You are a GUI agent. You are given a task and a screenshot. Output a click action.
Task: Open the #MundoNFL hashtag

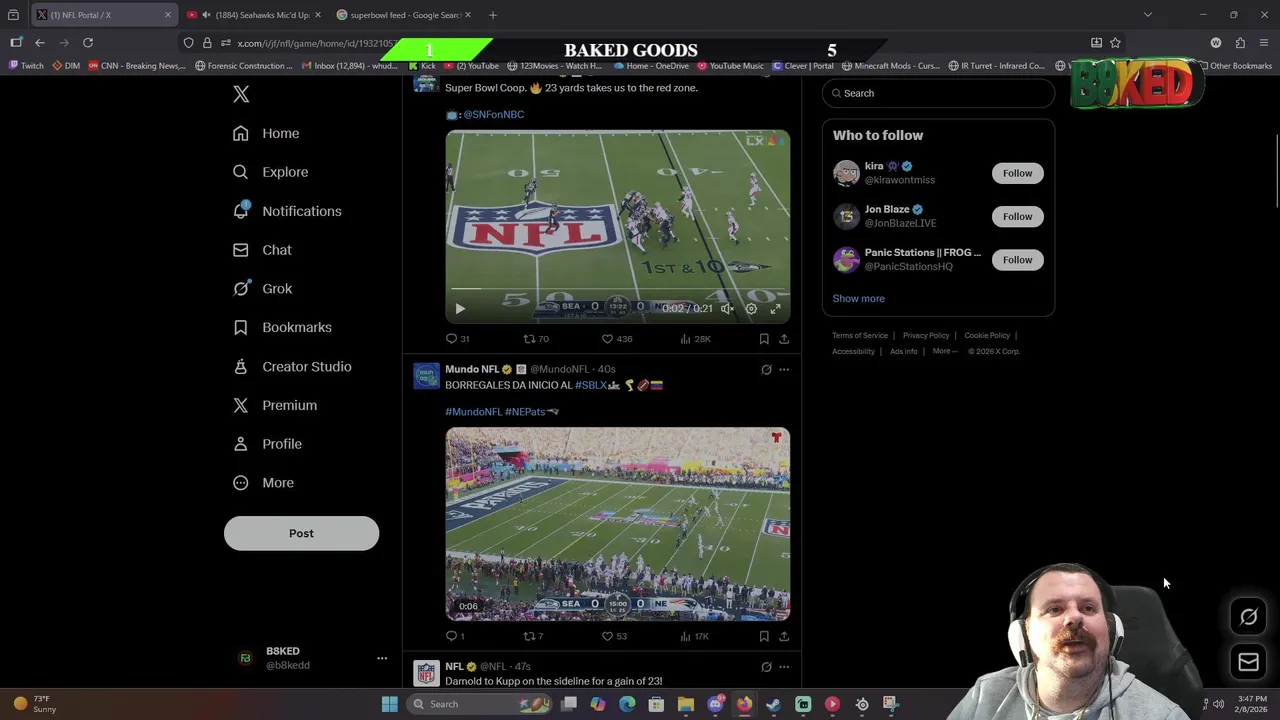click(x=473, y=412)
